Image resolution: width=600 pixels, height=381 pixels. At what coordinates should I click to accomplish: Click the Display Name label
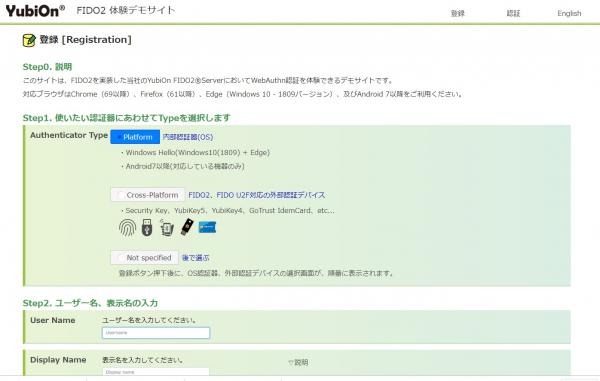(58, 360)
